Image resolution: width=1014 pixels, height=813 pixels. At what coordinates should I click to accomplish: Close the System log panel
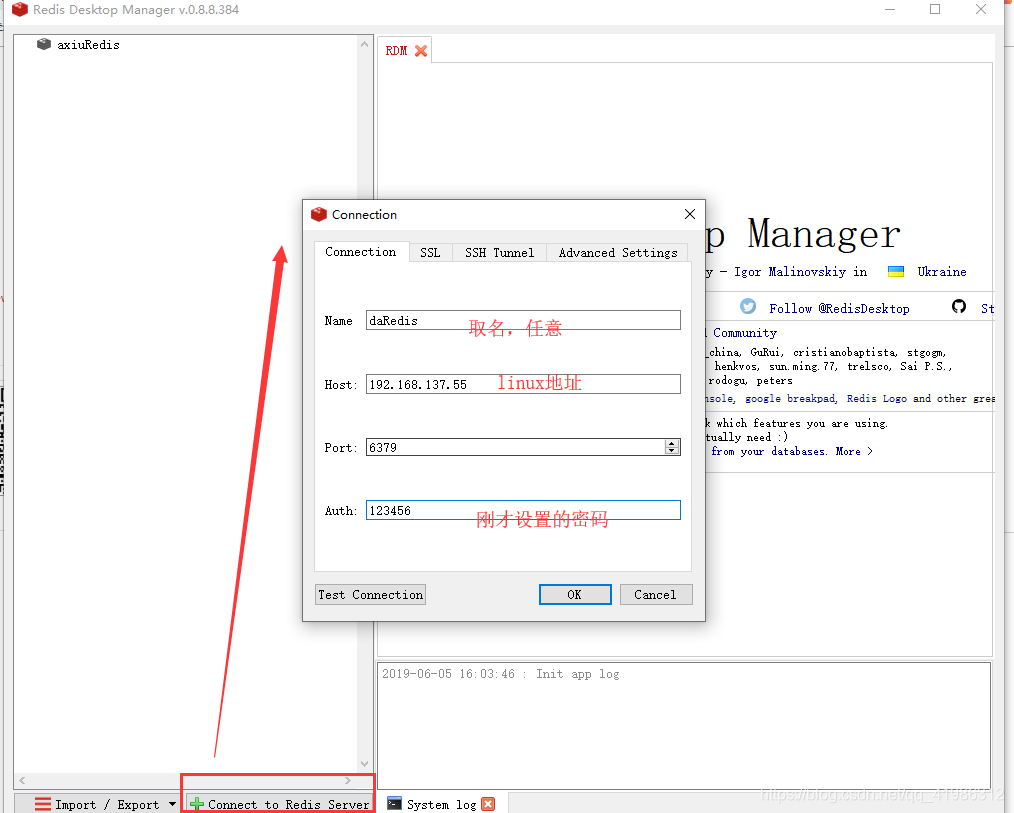[488, 804]
